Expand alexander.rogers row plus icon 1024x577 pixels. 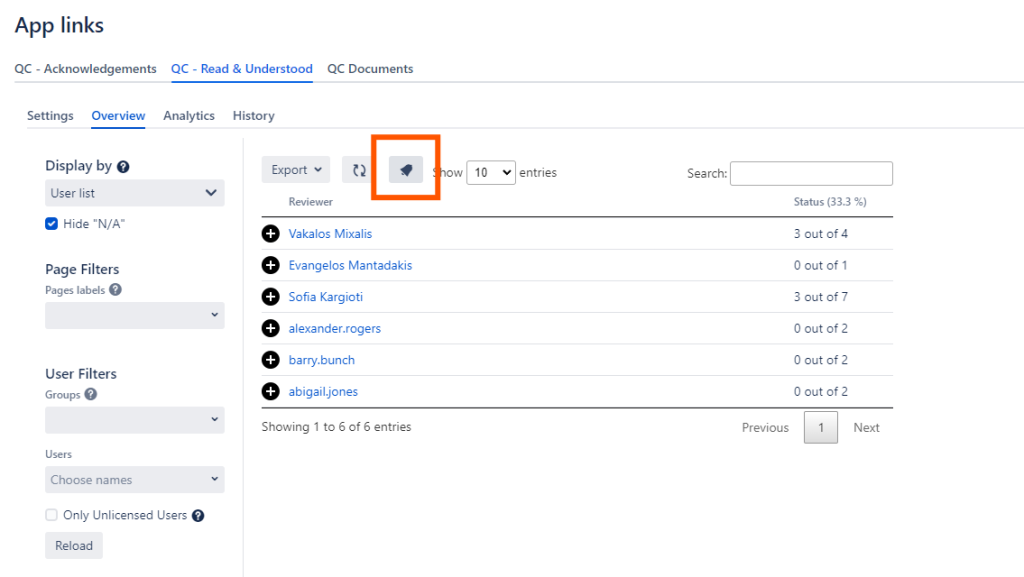[270, 328]
